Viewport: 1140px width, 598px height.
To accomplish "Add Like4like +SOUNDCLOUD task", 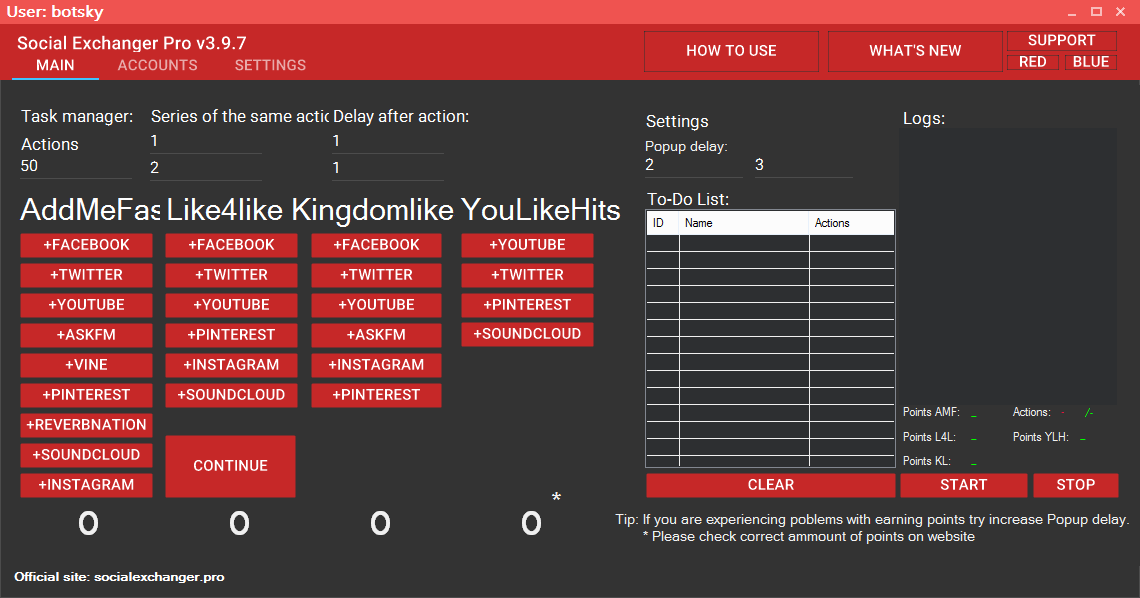I will [x=231, y=395].
